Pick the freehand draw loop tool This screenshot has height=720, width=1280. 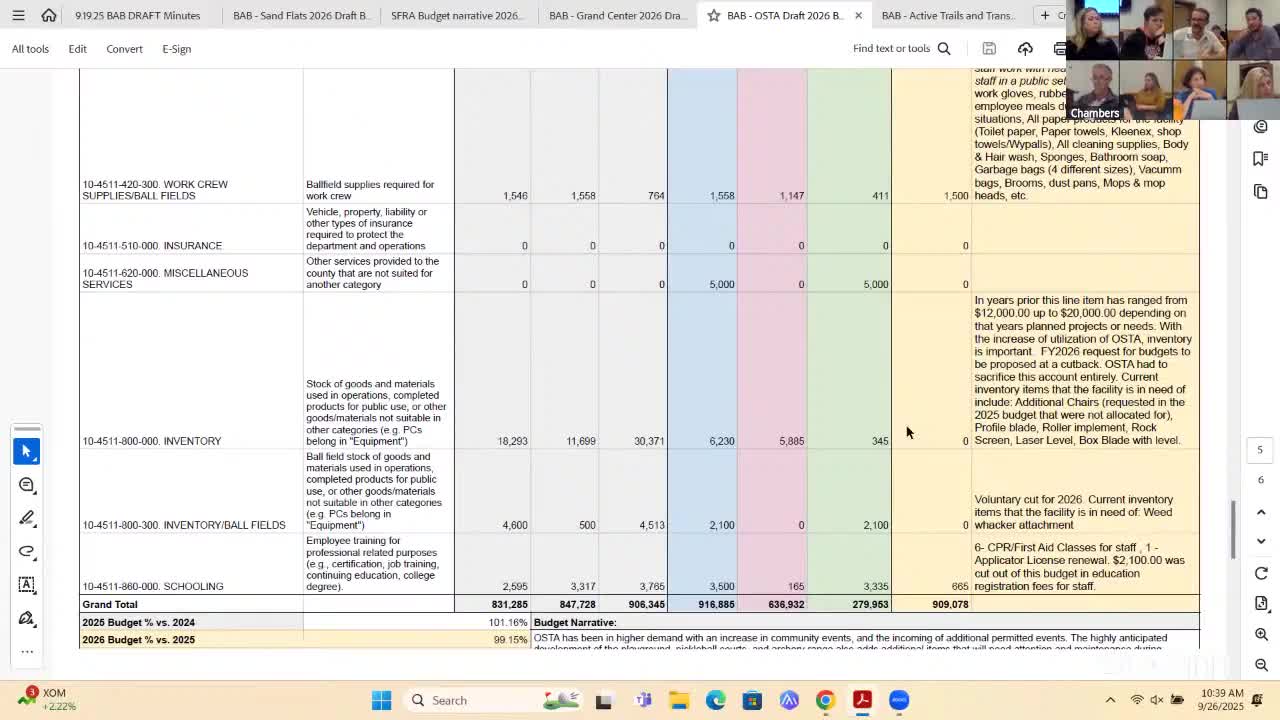pos(27,551)
